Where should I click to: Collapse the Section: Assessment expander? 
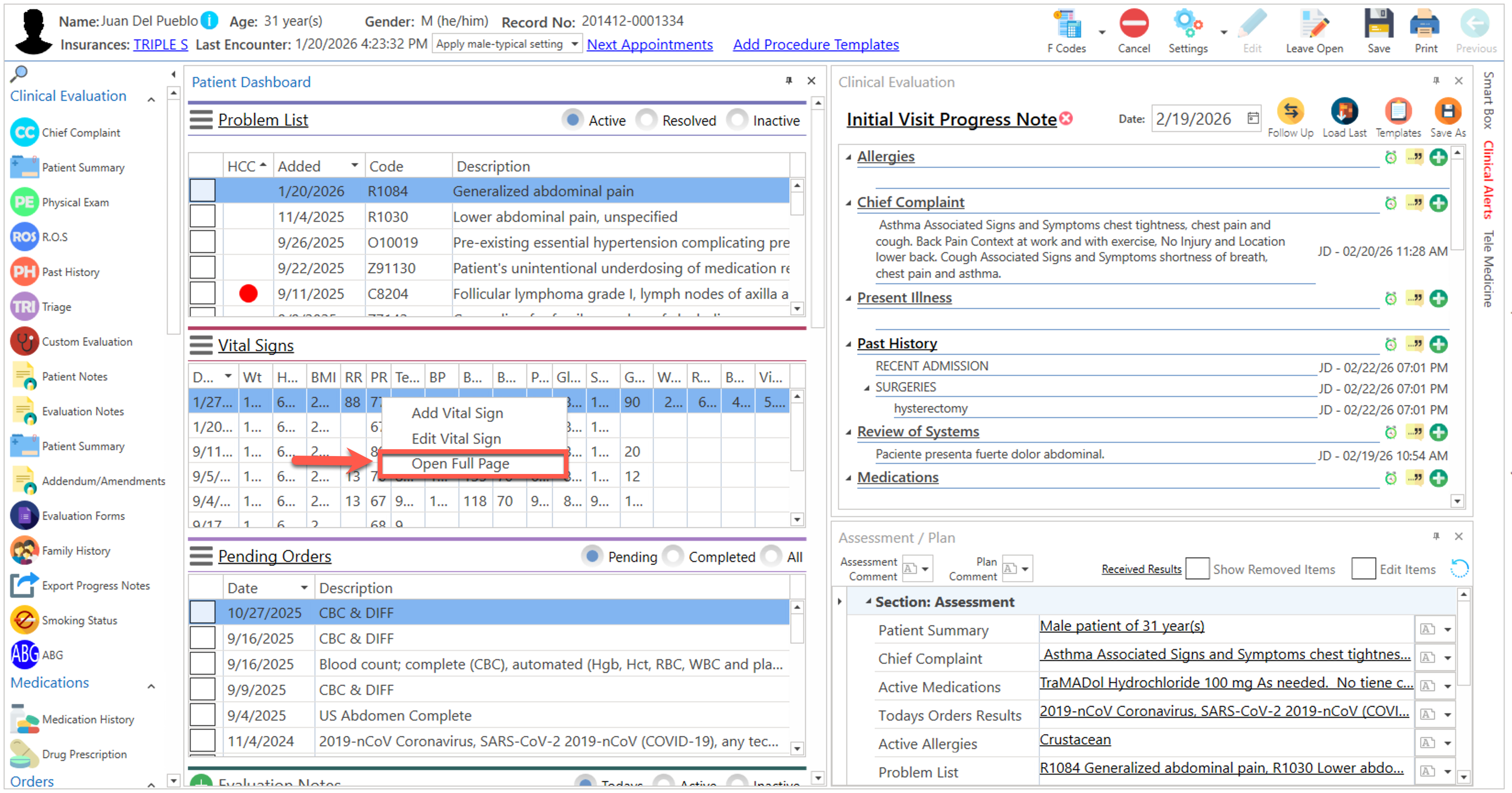[x=868, y=602]
